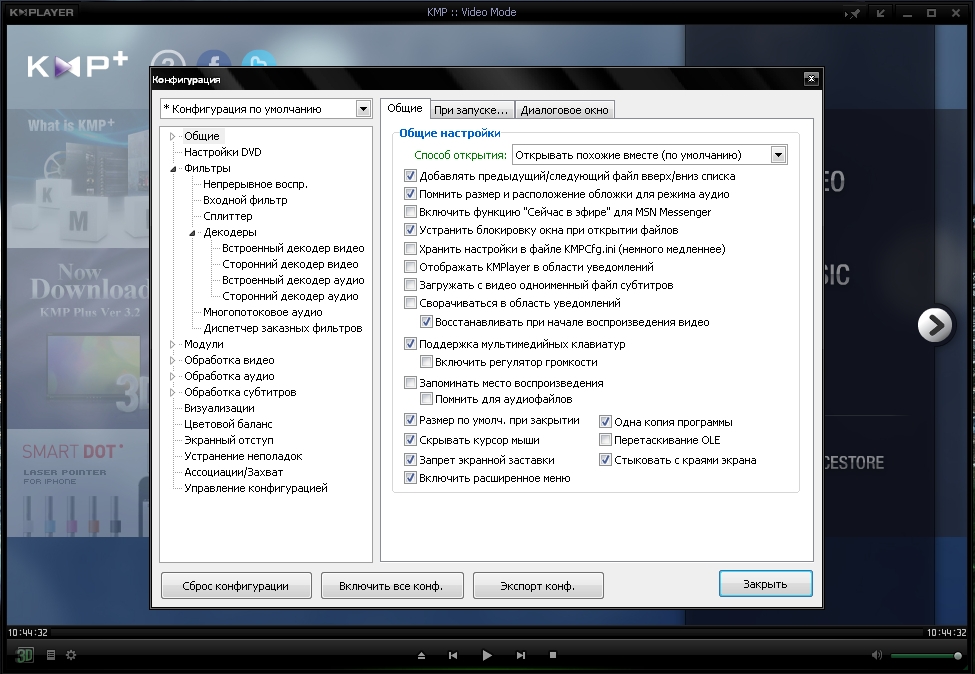Open the playlist editor icon

click(x=51, y=655)
